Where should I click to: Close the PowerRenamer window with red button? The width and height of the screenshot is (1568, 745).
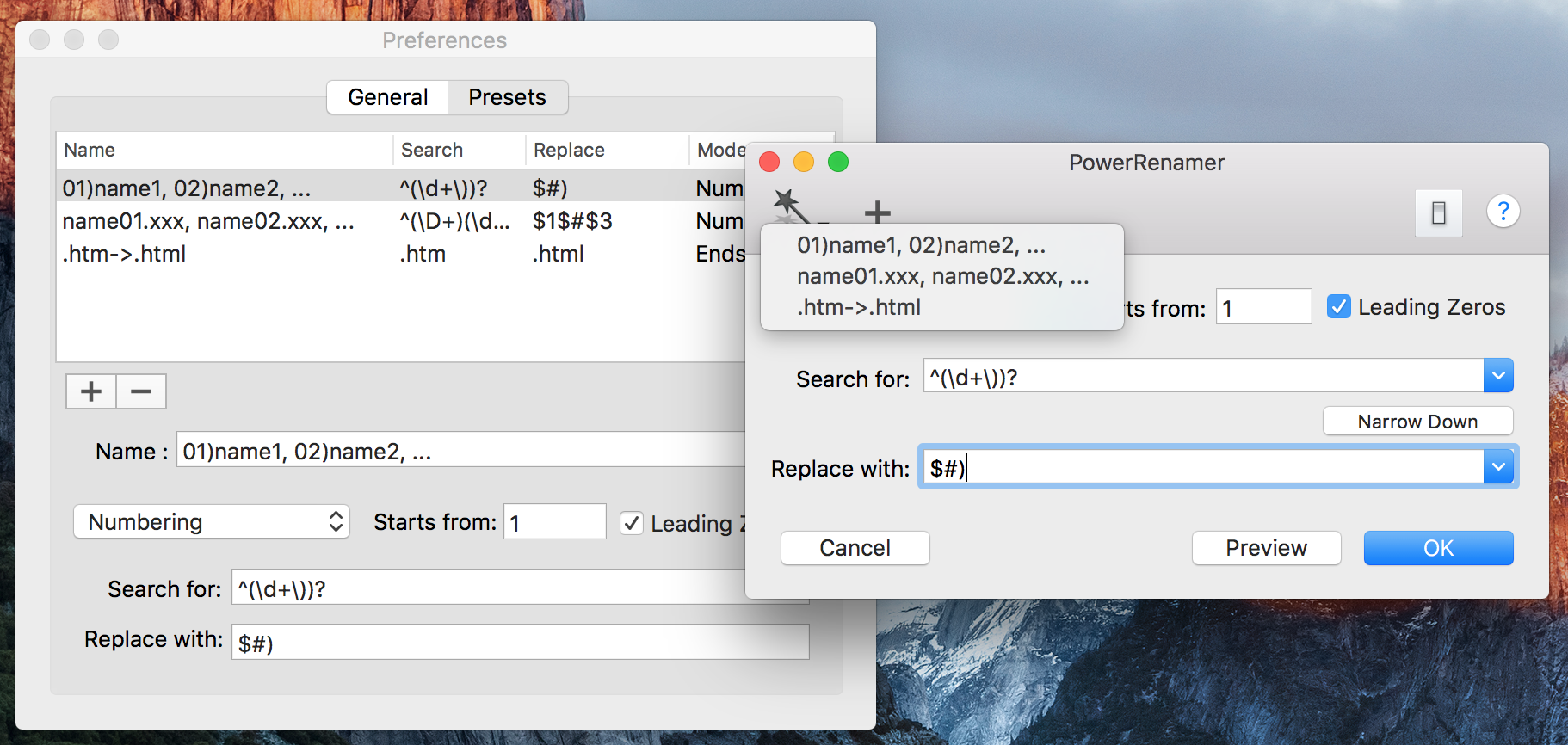click(769, 162)
